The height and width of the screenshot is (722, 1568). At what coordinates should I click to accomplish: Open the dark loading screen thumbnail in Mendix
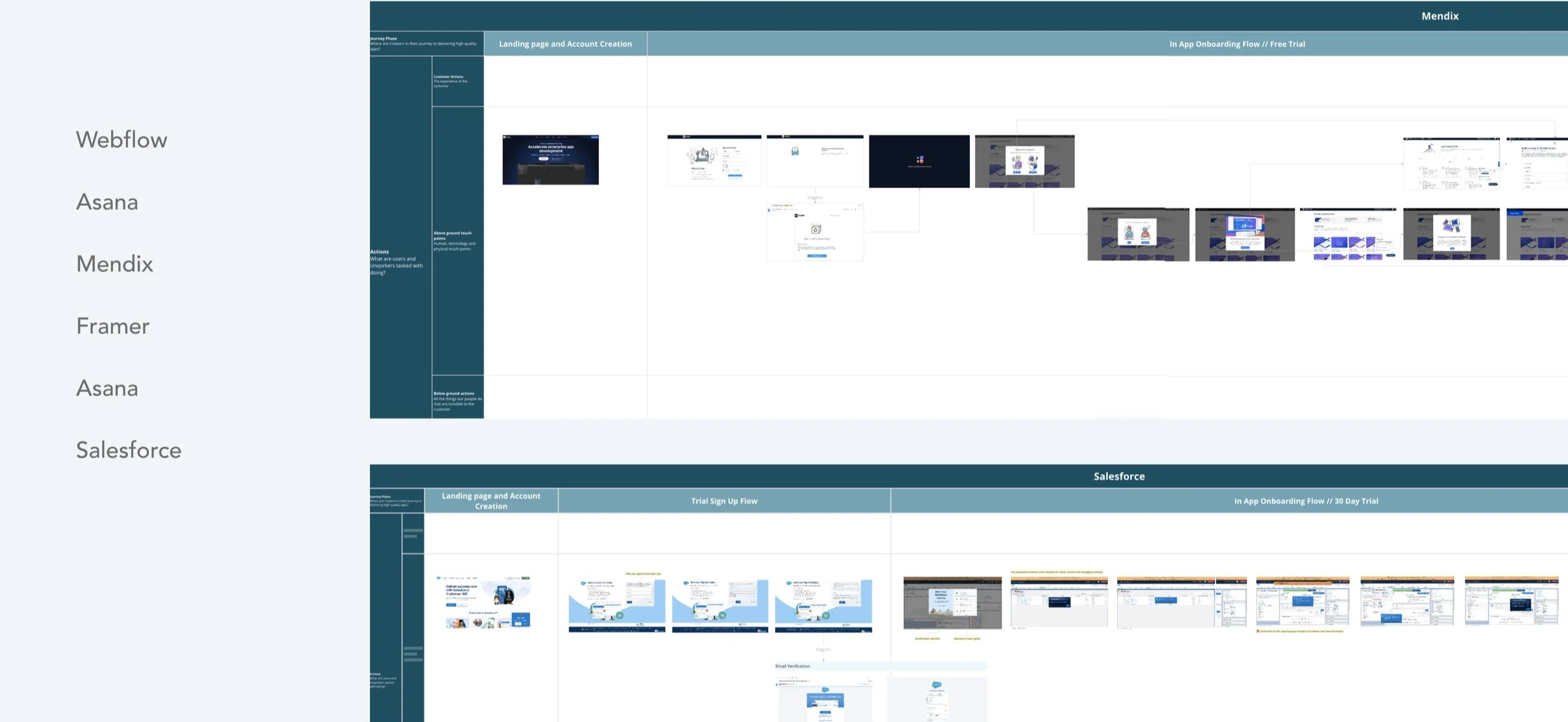coord(919,161)
